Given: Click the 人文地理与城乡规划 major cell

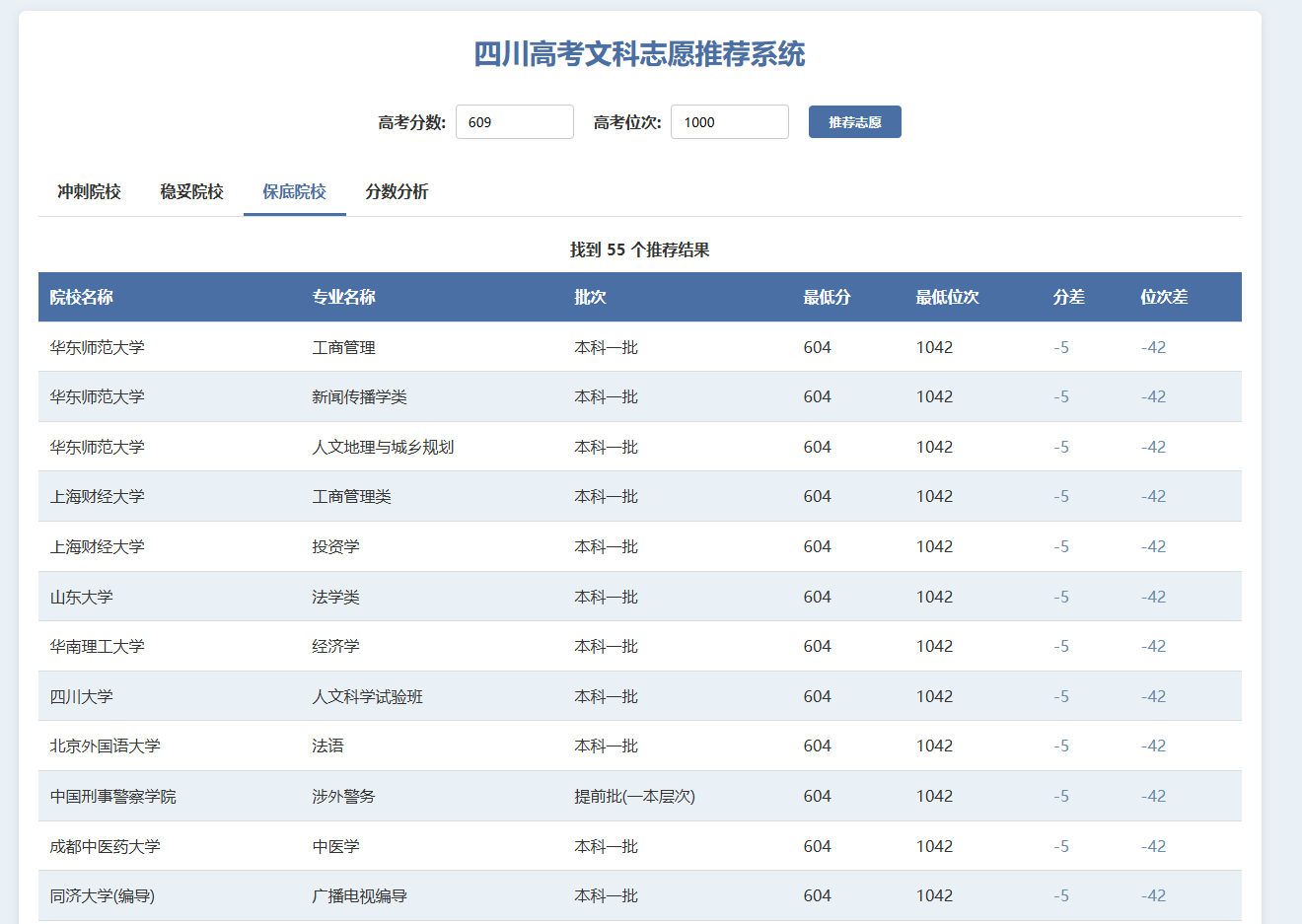Looking at the screenshot, I should coord(384,447).
